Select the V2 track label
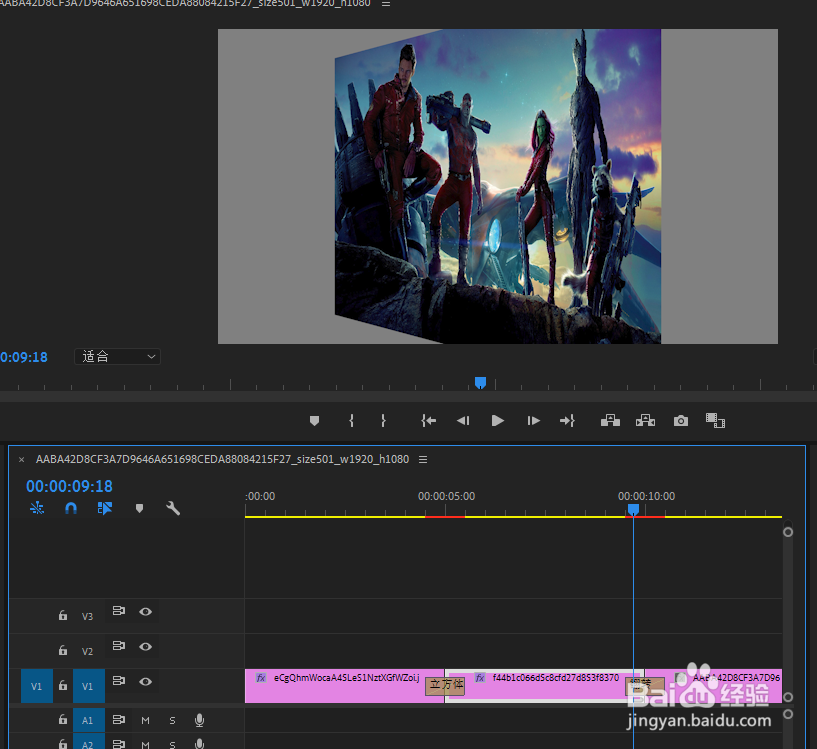The image size is (817, 749). tap(87, 652)
